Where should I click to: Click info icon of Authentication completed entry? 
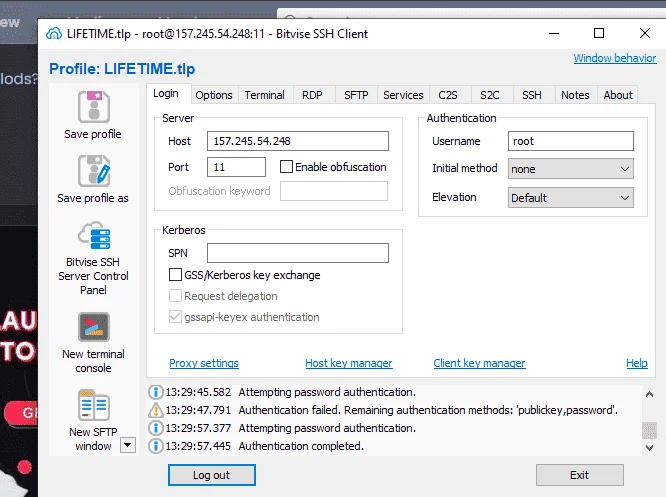tap(156, 446)
